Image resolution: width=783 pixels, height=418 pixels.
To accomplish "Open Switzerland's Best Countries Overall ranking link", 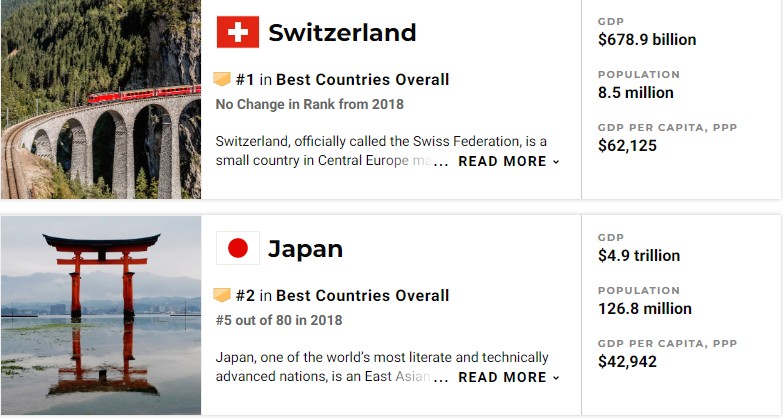I will point(363,79).
